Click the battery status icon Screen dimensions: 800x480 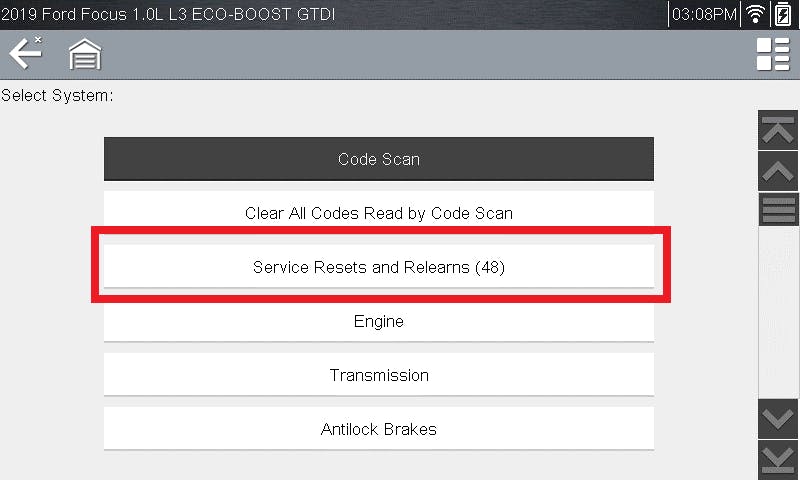pyautogui.click(x=783, y=15)
